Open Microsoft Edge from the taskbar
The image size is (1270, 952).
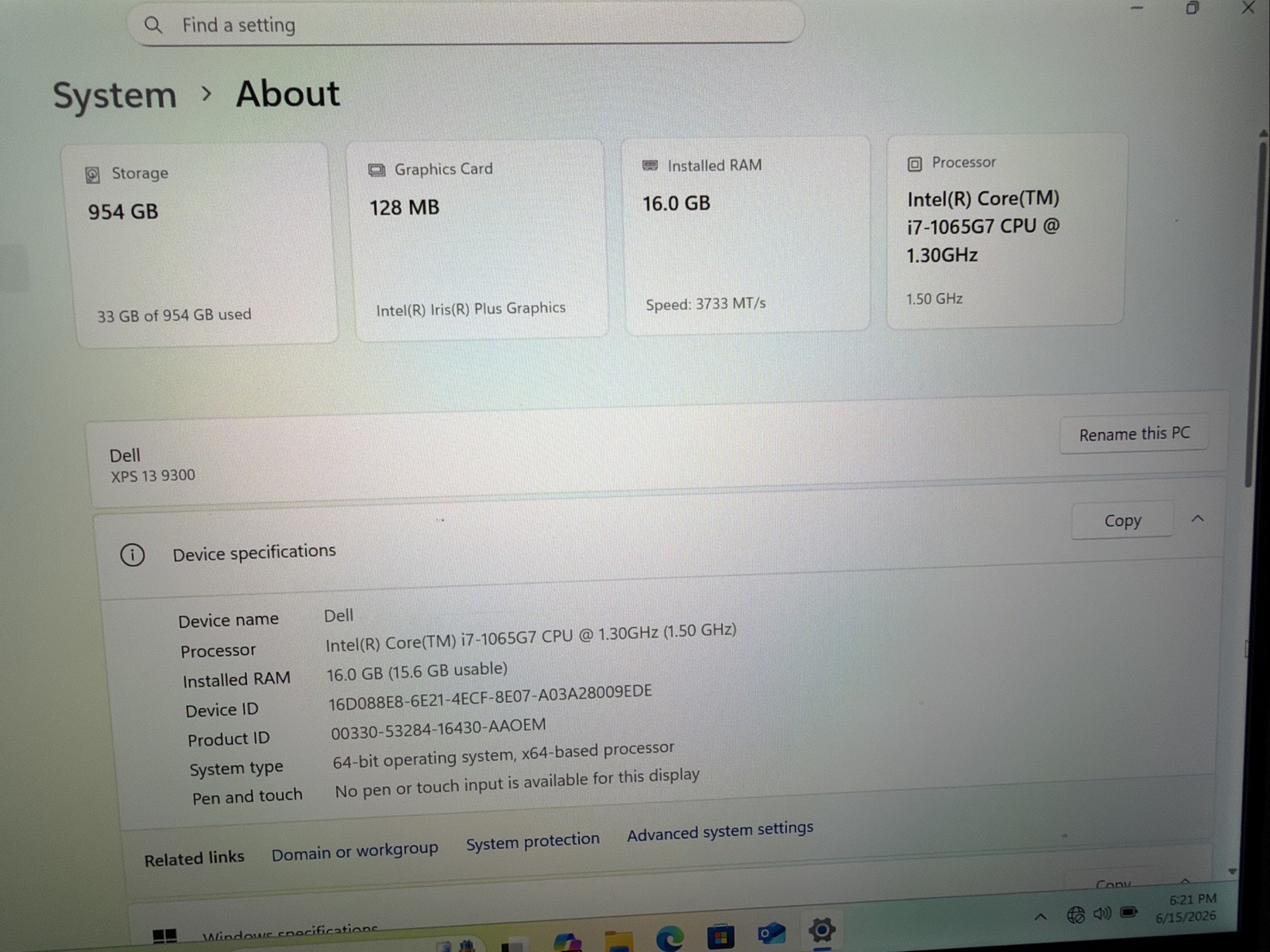tap(670, 939)
